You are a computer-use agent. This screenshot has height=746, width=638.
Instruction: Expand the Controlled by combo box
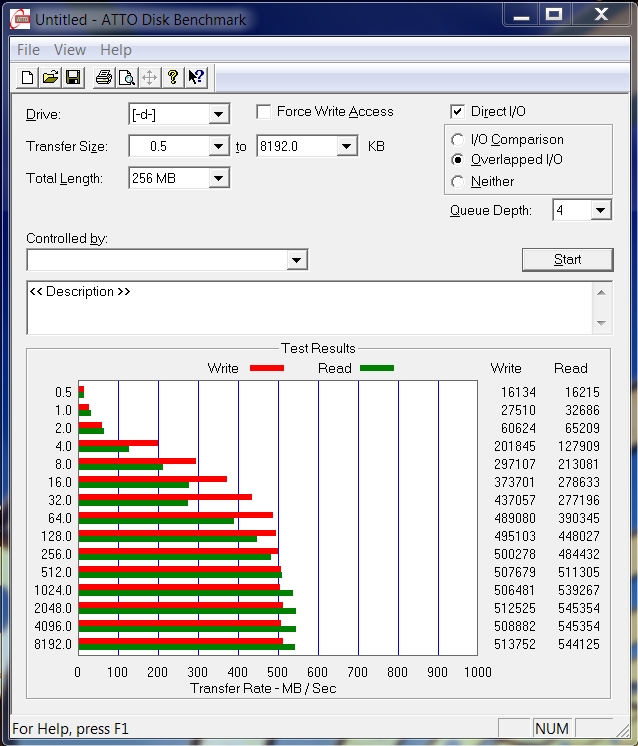[x=296, y=261]
